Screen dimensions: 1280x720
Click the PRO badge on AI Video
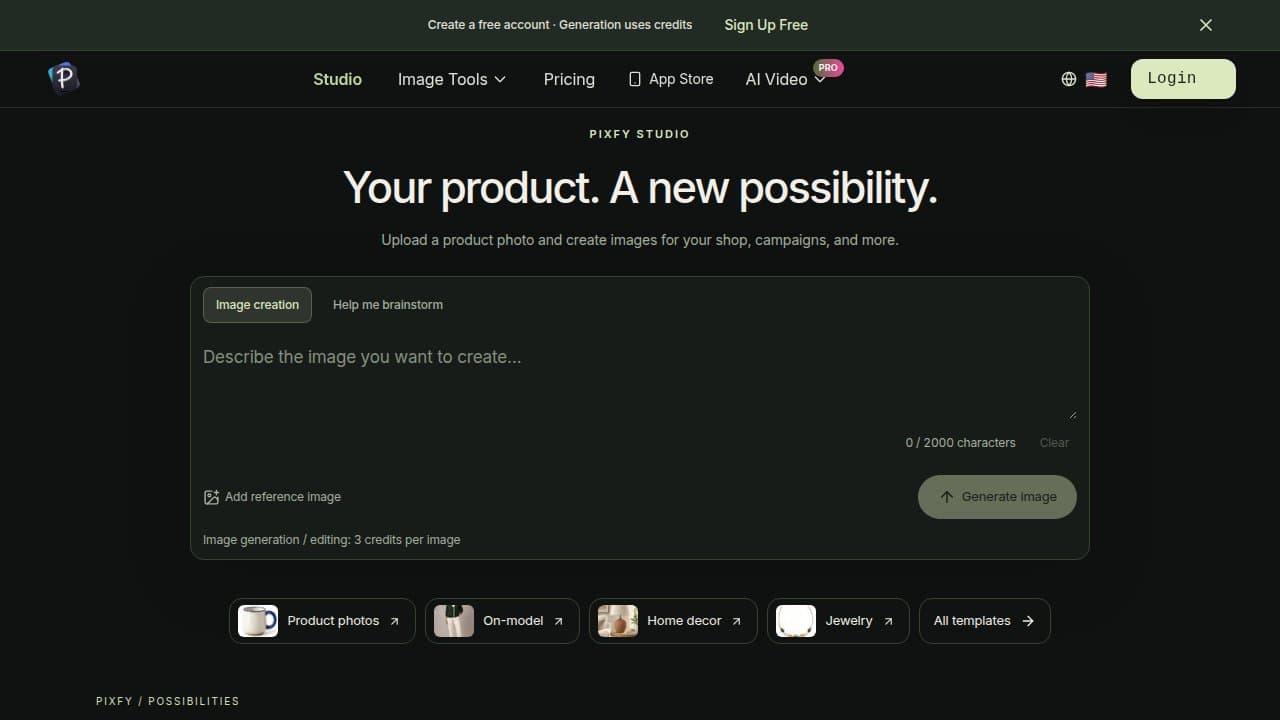click(x=828, y=68)
